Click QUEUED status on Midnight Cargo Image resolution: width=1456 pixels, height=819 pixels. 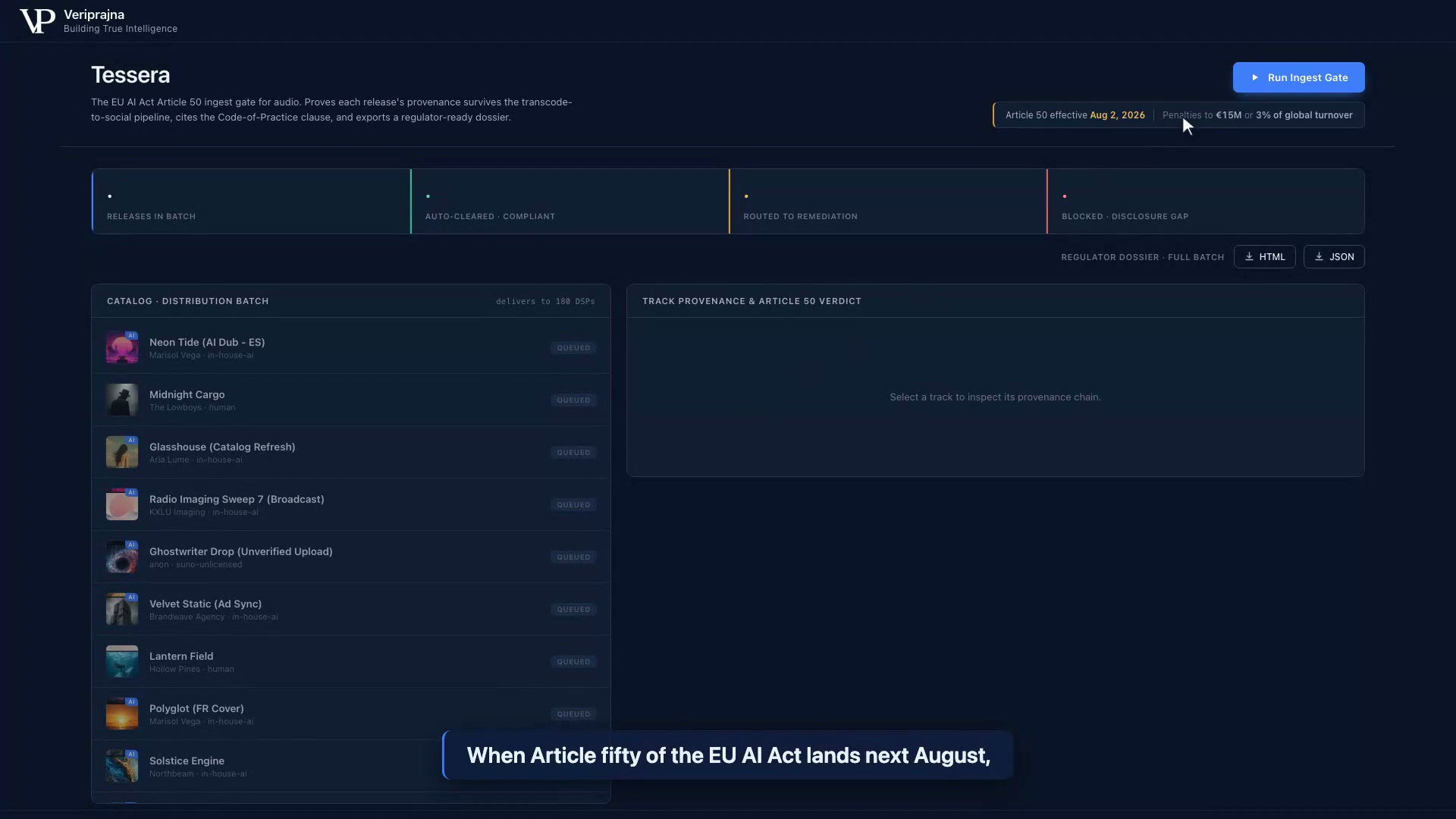[573, 400]
